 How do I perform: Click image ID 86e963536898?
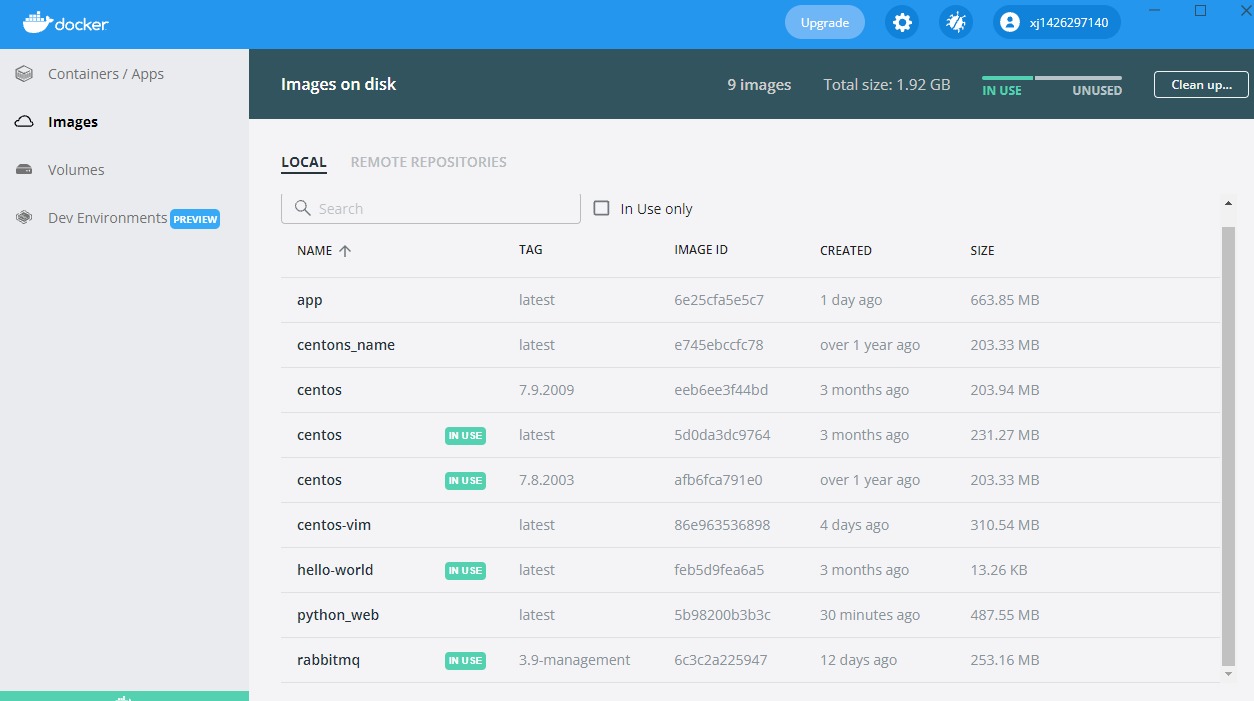pos(722,525)
